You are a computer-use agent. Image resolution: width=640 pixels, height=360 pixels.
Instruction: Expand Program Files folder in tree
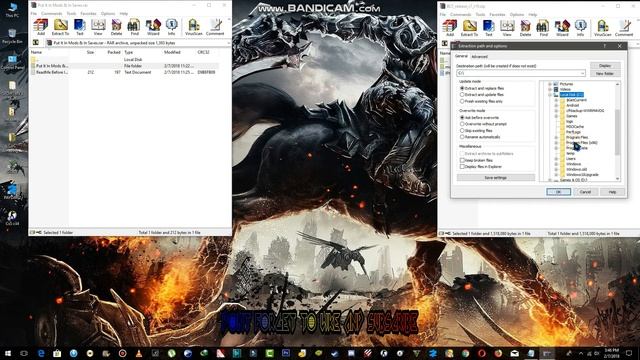(x=556, y=138)
